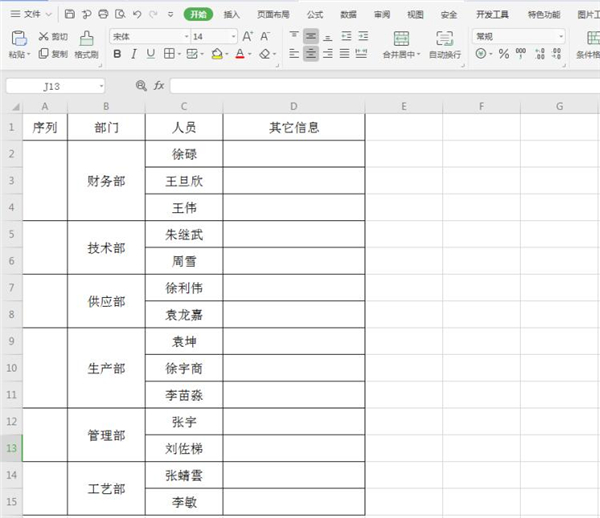
Task: Click the Save icon in quick access toolbar
Action: point(69,15)
